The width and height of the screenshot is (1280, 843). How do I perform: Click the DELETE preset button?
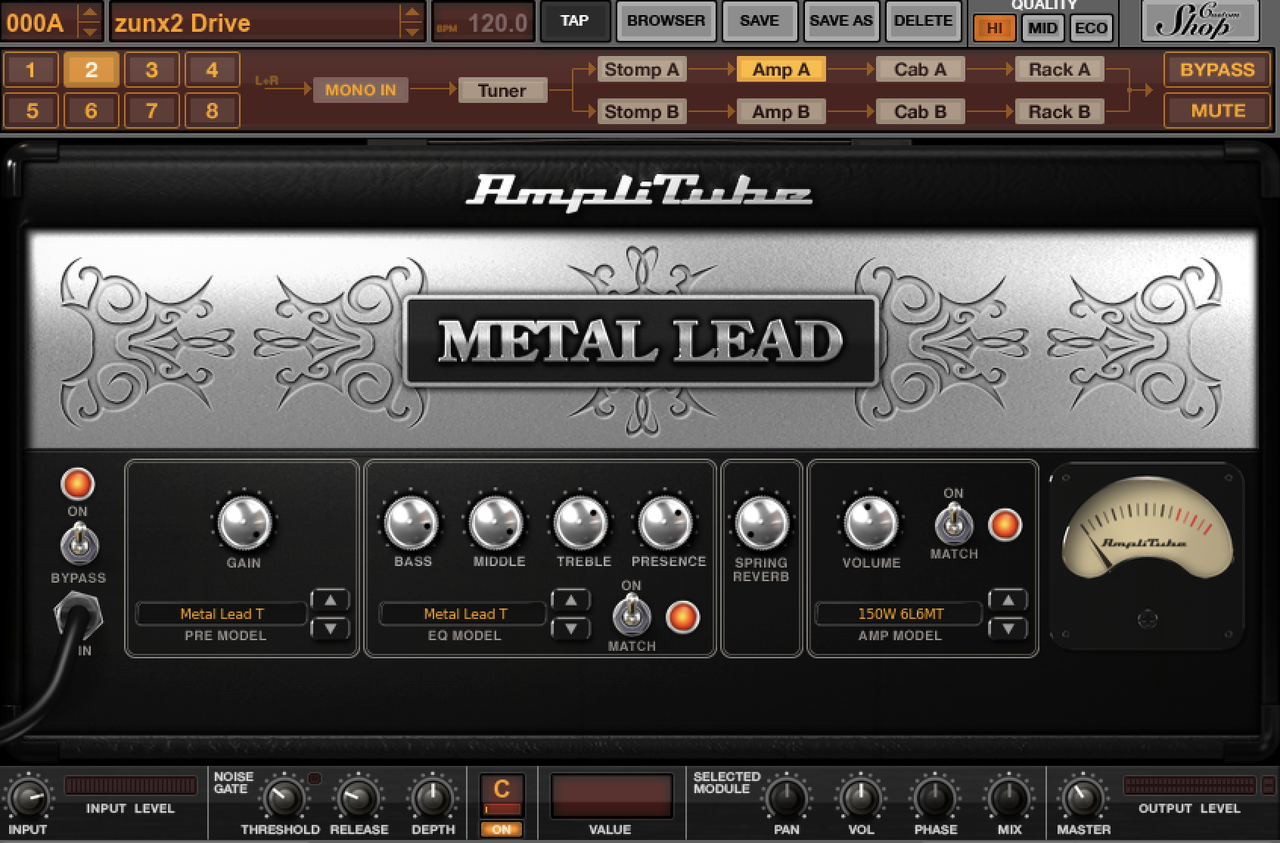point(924,21)
